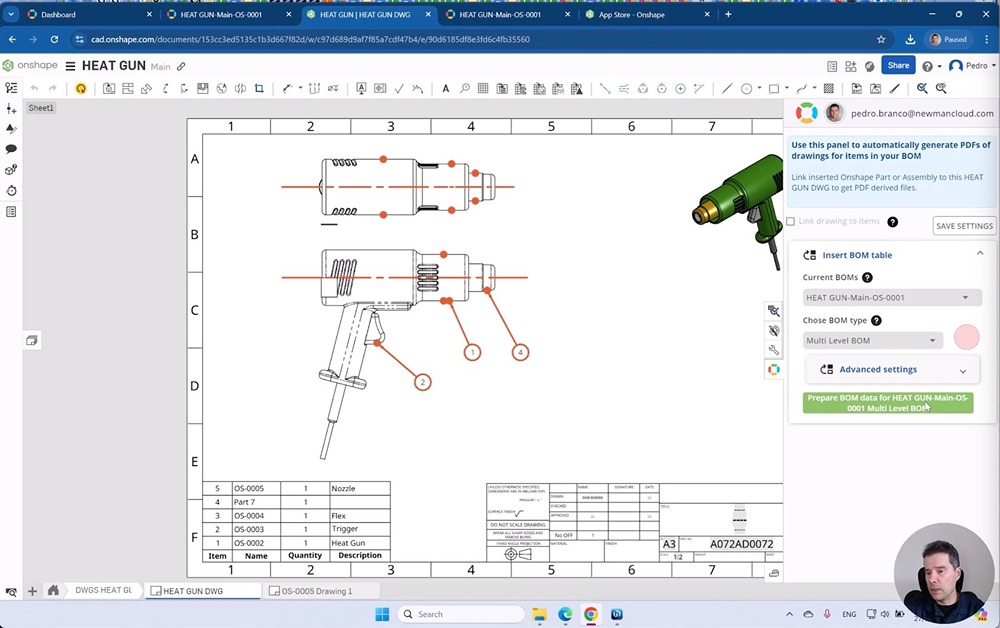The height and width of the screenshot is (628, 1000).
Task: Click the pink circle beside BOM type
Action: coord(966,337)
